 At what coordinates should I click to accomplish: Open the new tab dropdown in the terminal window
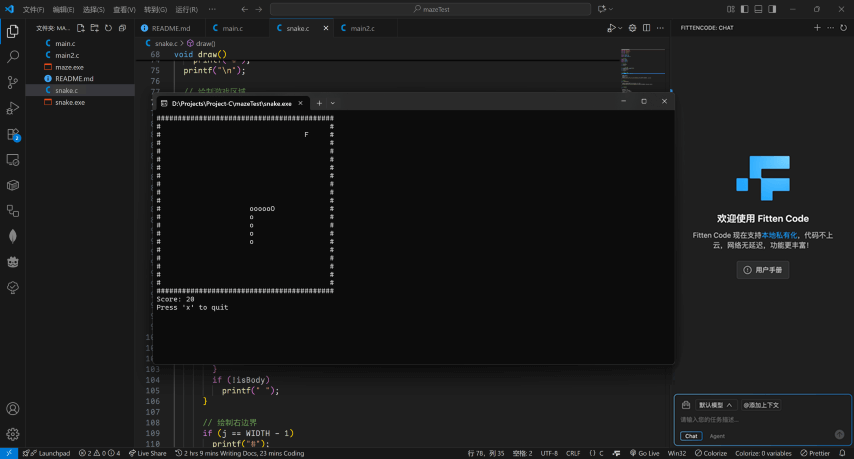pyautogui.click(x=333, y=103)
